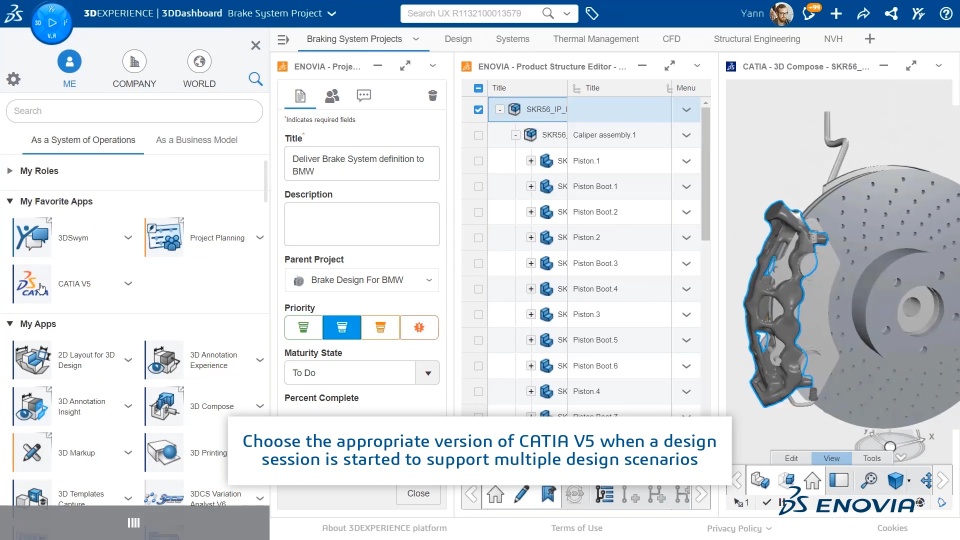Expand the Piston.1 tree node

click(x=531, y=161)
